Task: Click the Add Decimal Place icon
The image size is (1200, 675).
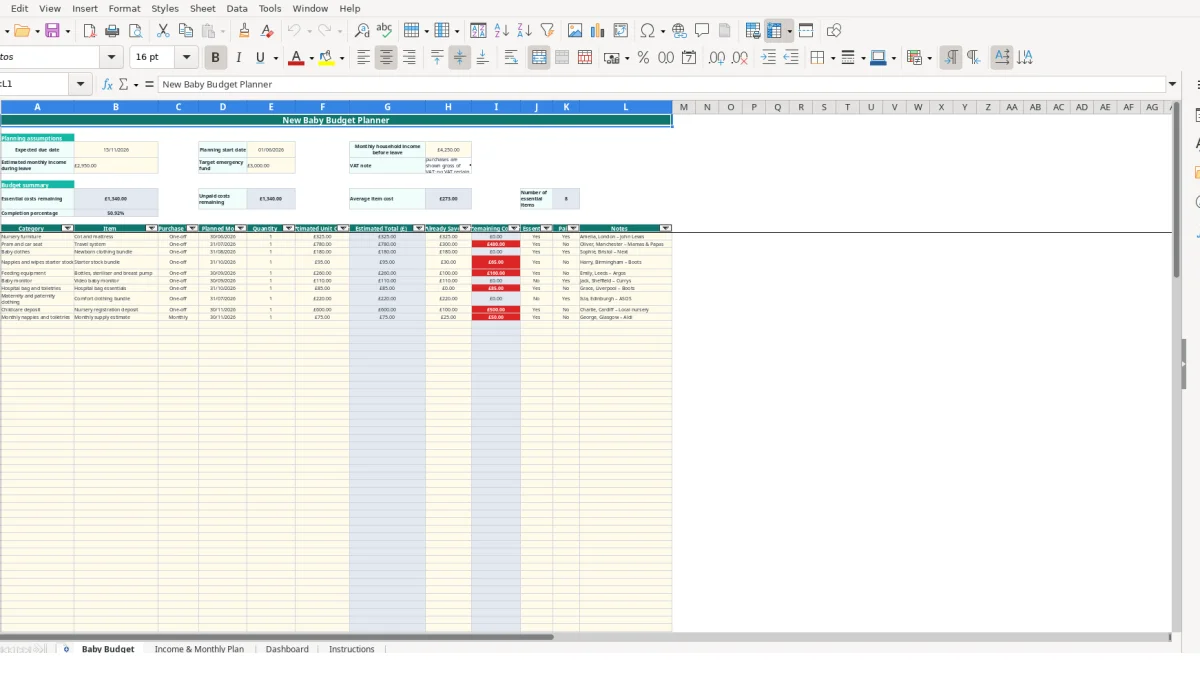Action: [x=717, y=58]
